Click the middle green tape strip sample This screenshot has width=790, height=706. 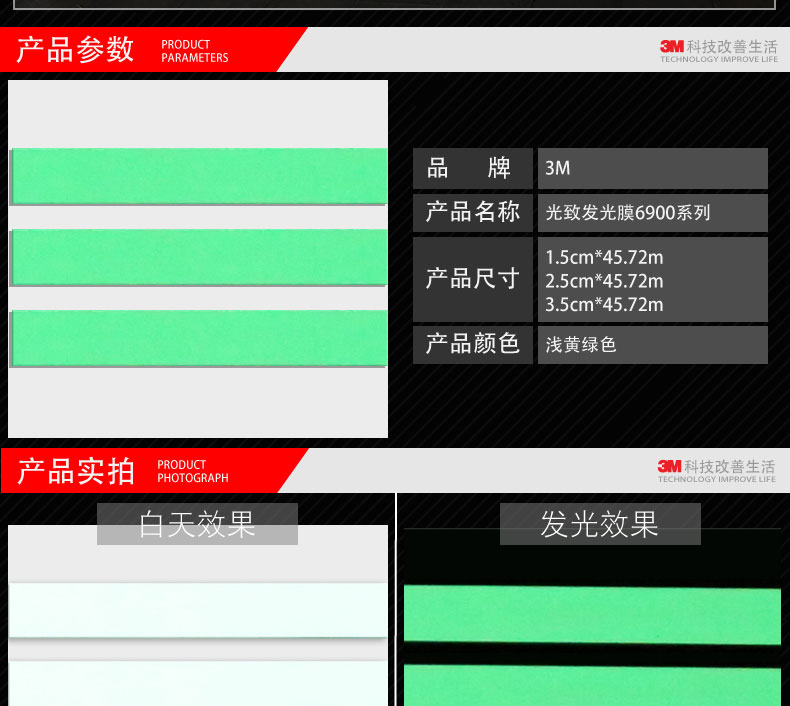[x=198, y=257]
